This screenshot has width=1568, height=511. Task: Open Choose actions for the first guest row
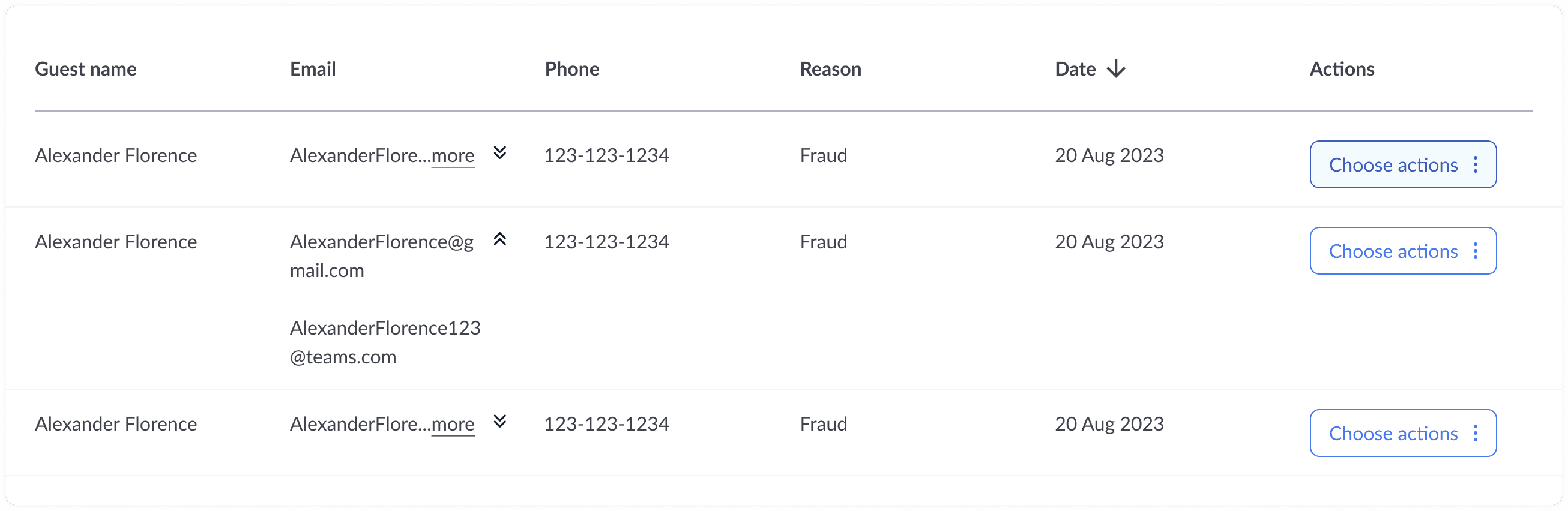click(x=1403, y=165)
